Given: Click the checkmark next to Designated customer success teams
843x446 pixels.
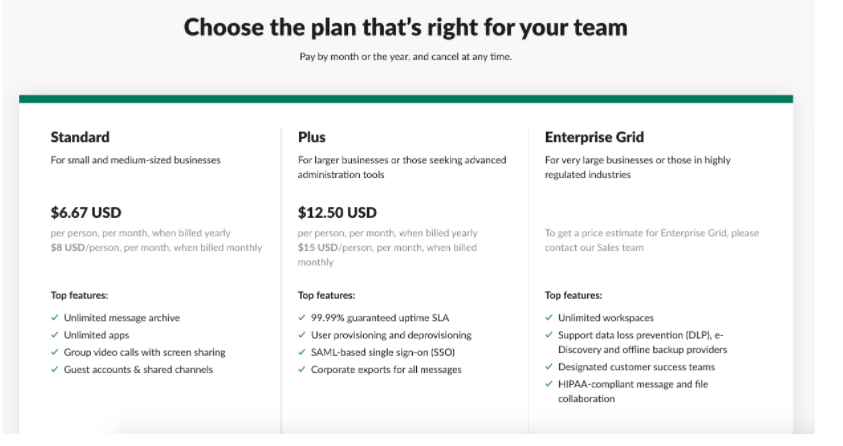Looking at the screenshot, I should coord(548,367).
